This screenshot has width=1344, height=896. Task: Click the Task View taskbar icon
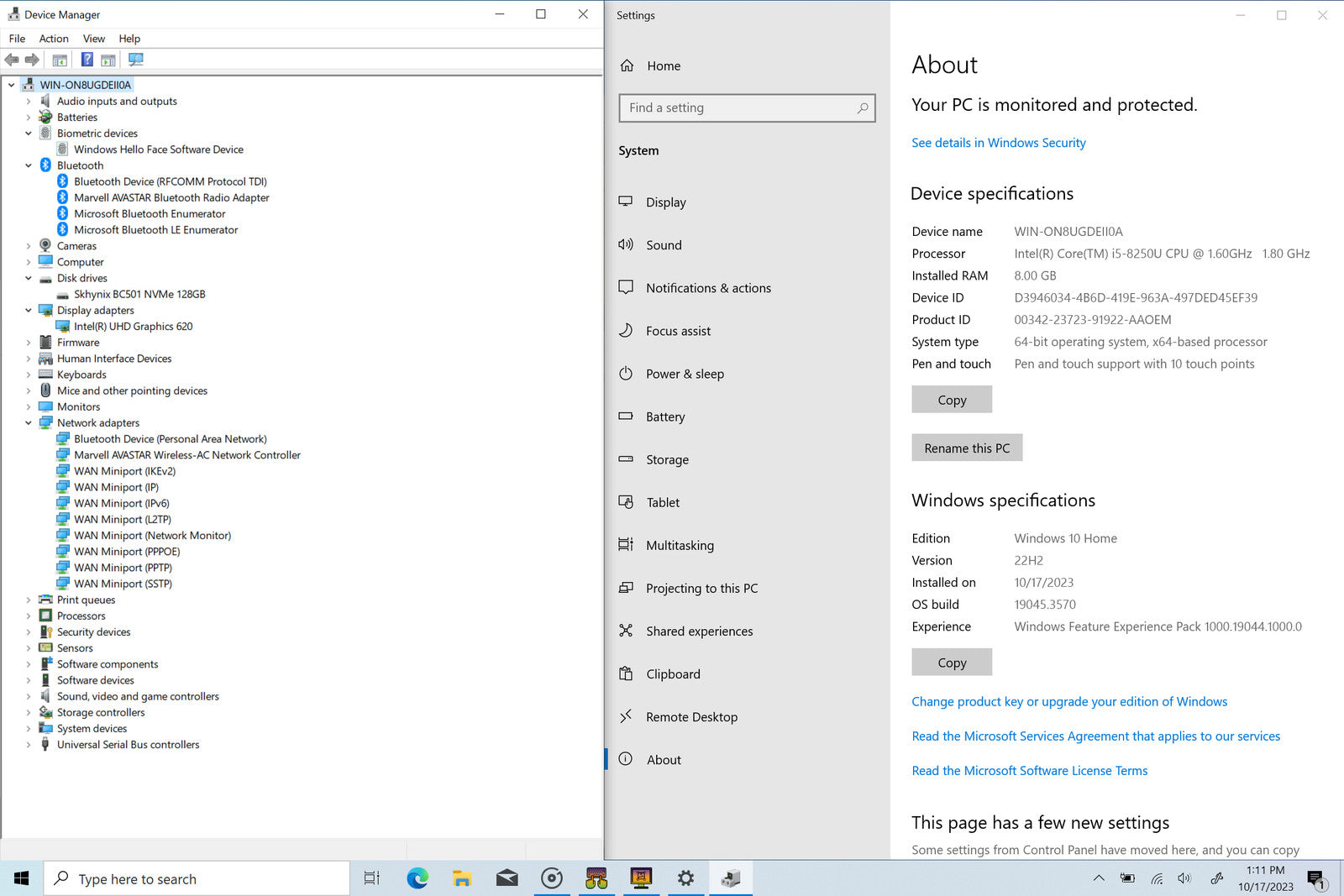(x=371, y=878)
